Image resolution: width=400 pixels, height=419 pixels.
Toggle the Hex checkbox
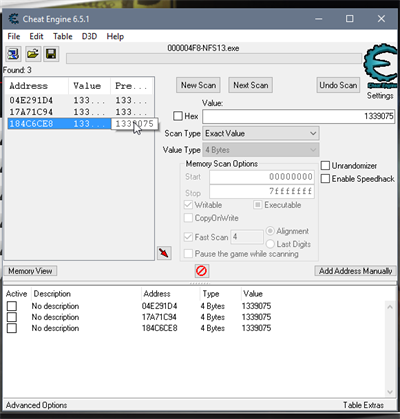point(178,116)
